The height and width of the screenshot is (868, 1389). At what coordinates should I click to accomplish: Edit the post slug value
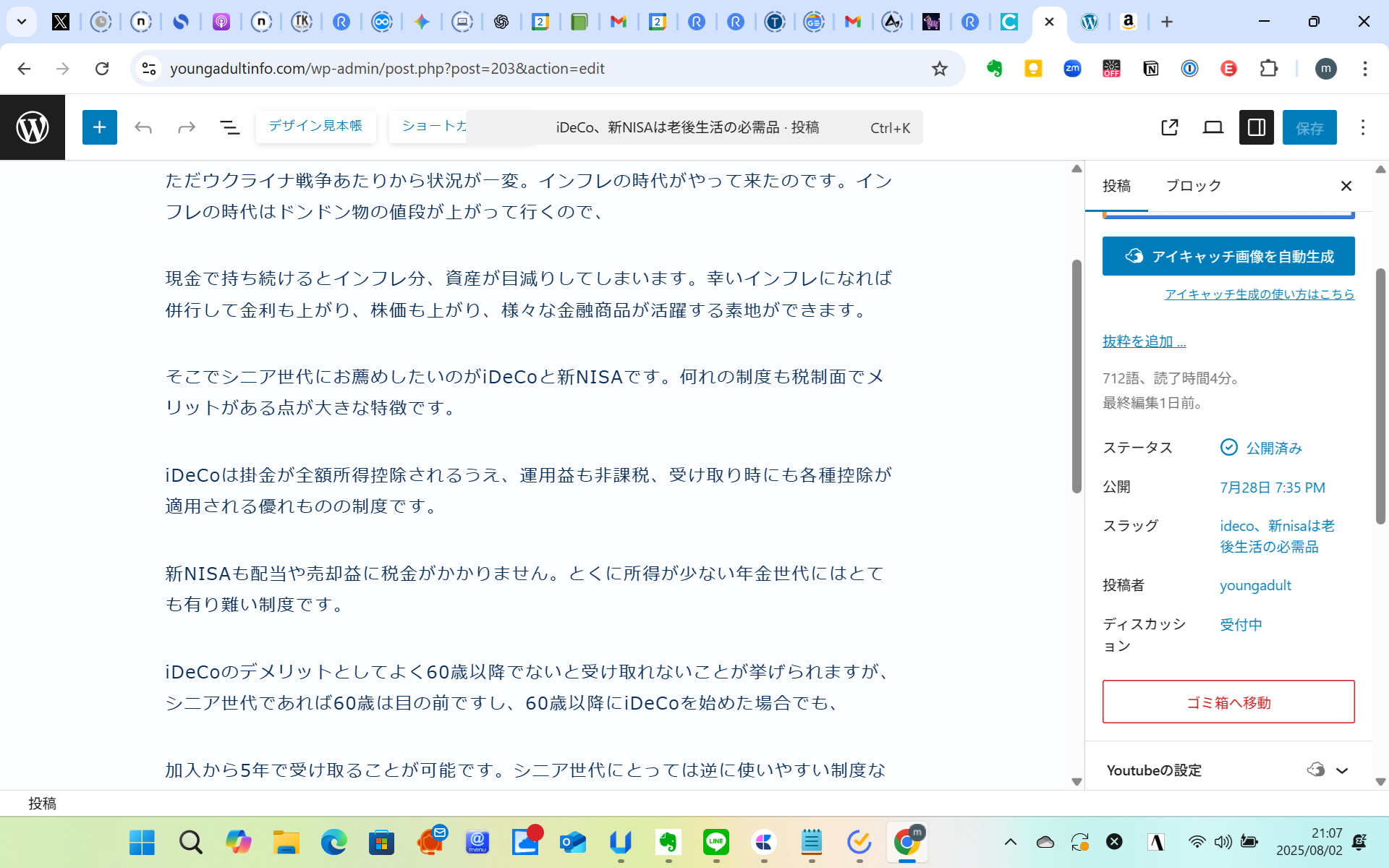coord(1277,536)
